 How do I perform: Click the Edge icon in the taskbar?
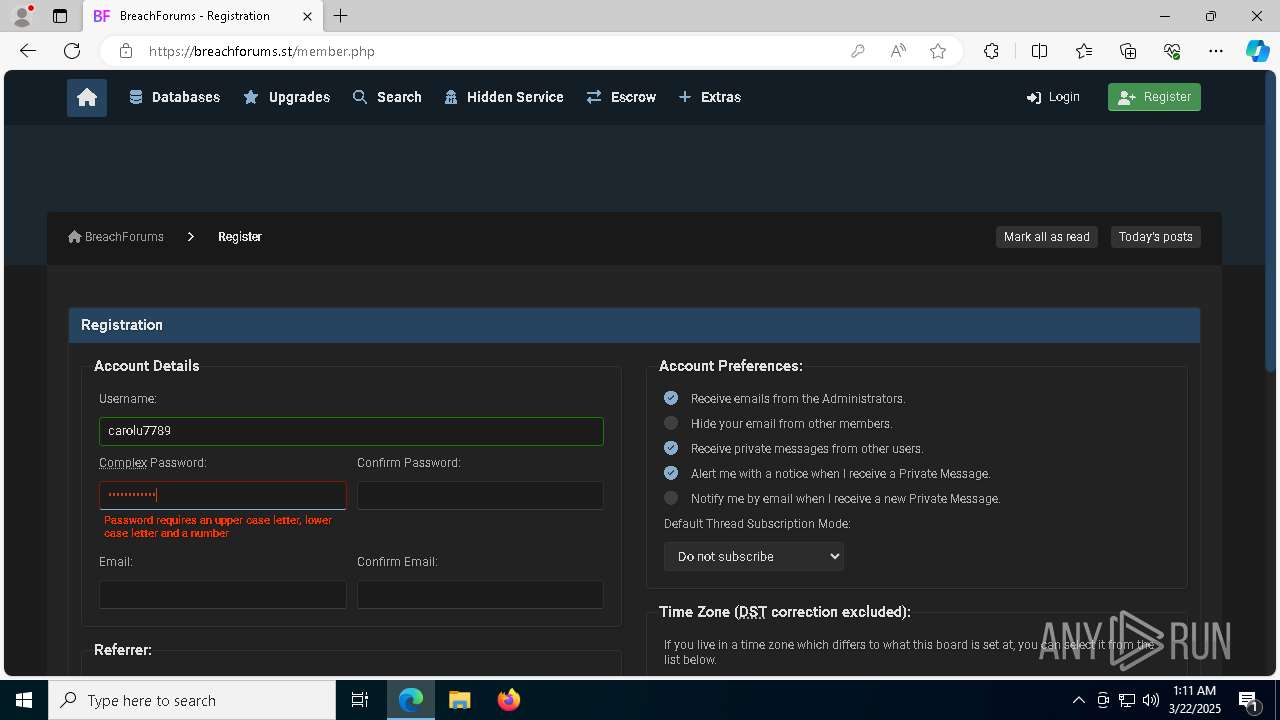411,700
